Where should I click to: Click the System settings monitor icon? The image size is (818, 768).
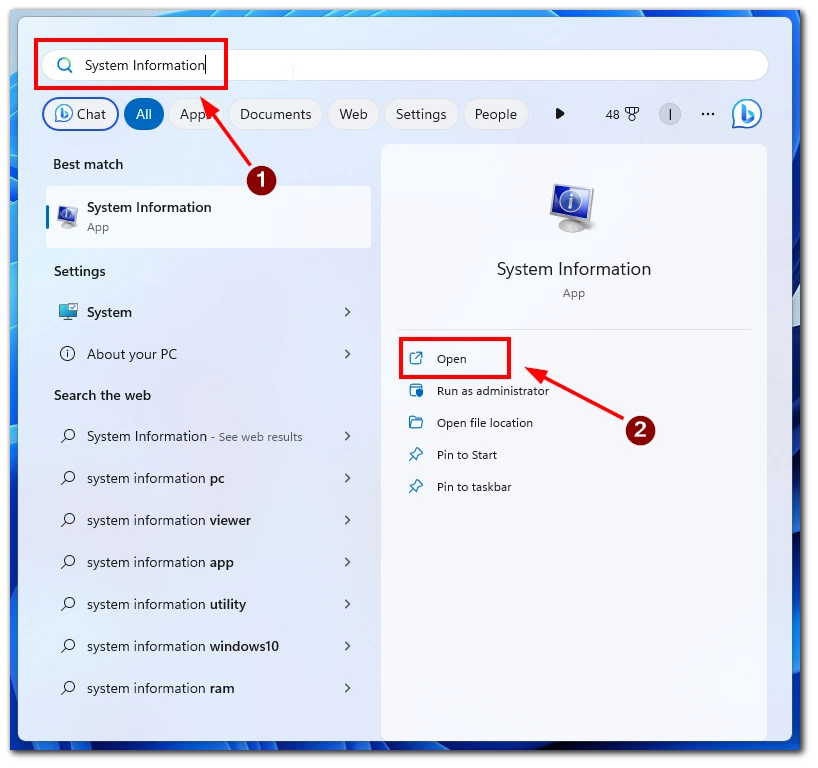[x=68, y=312]
